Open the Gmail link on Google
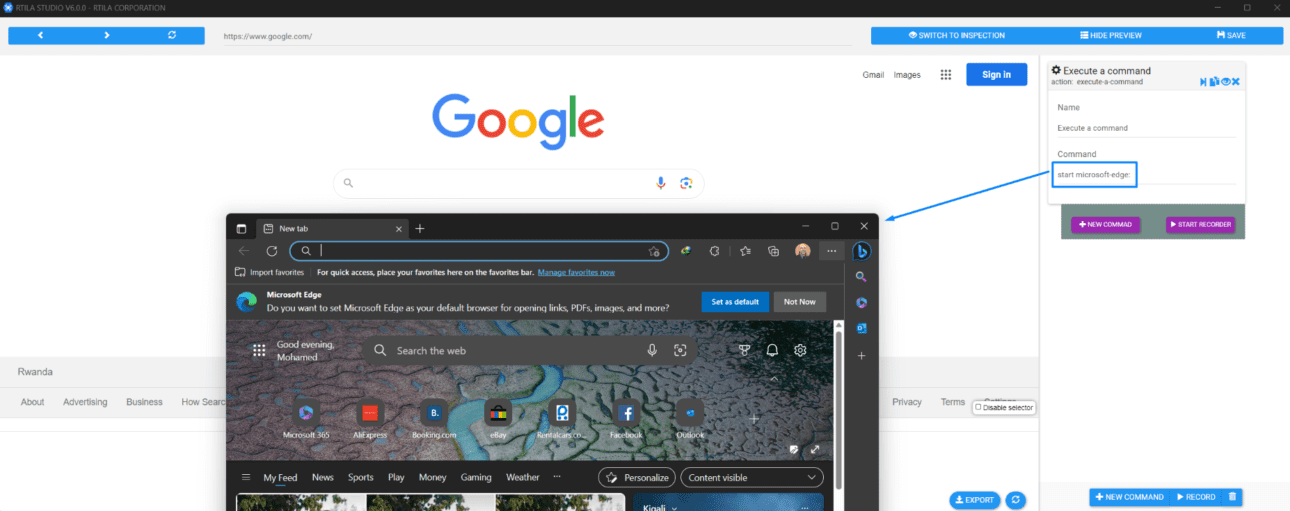1290x511 pixels. point(873,75)
